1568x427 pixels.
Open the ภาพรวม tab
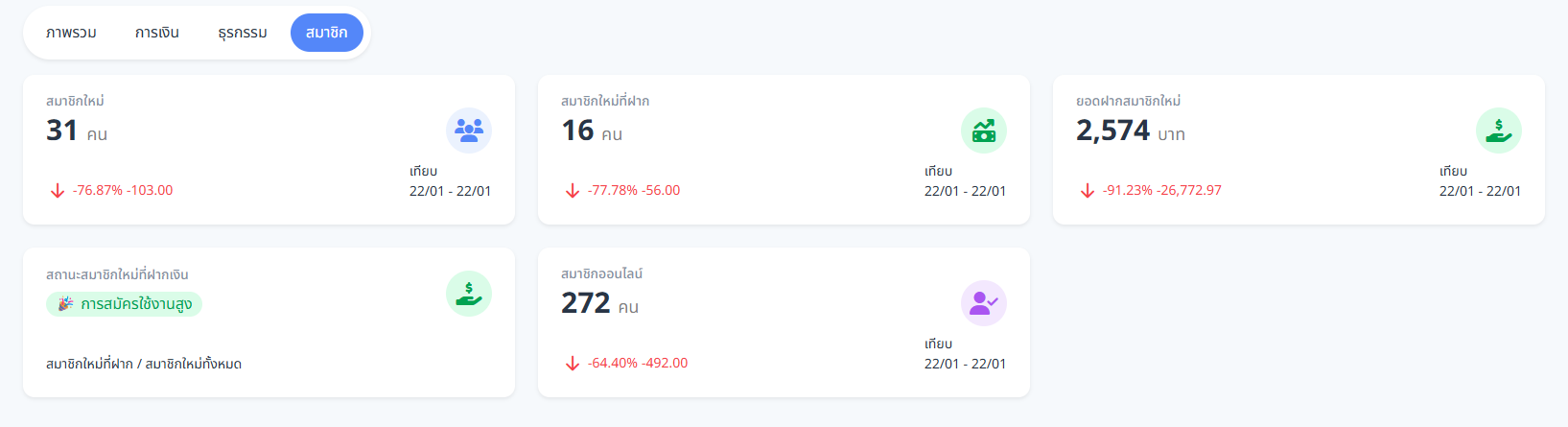(71, 33)
